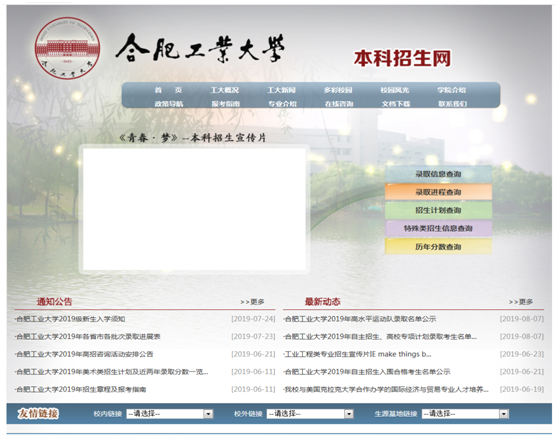Open 2019年高招咨询活动安排公告 notice

[x=84, y=354]
